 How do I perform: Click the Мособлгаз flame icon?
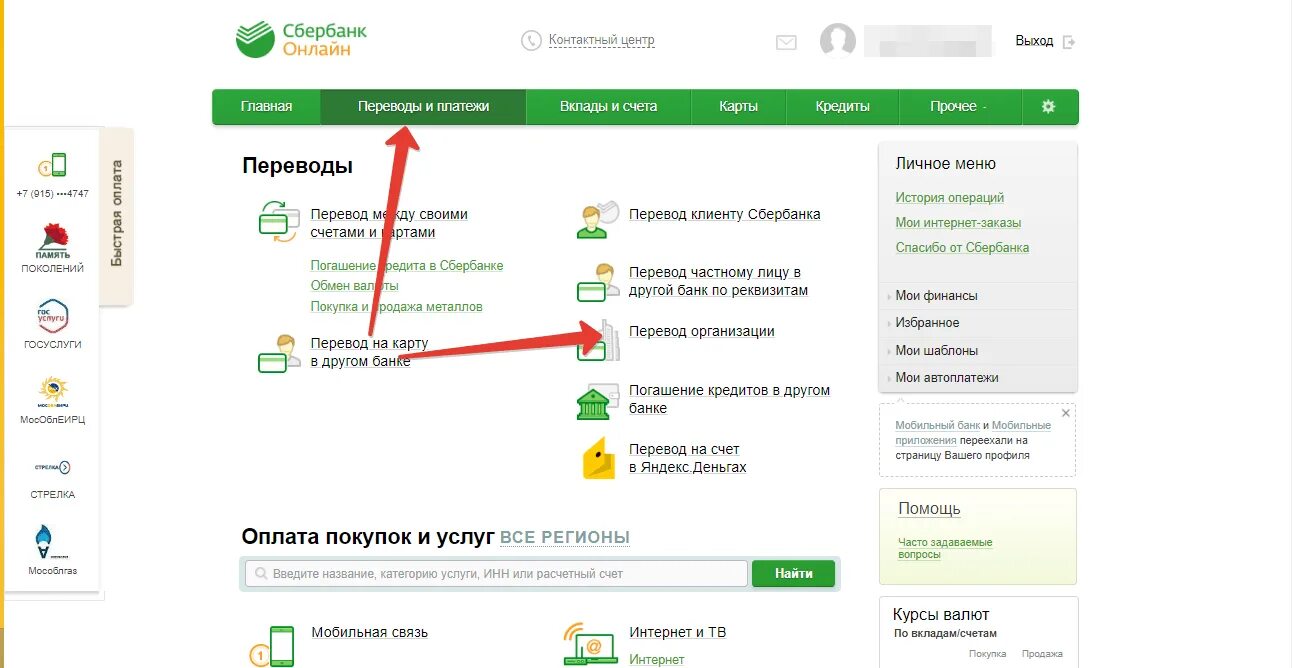click(52, 542)
